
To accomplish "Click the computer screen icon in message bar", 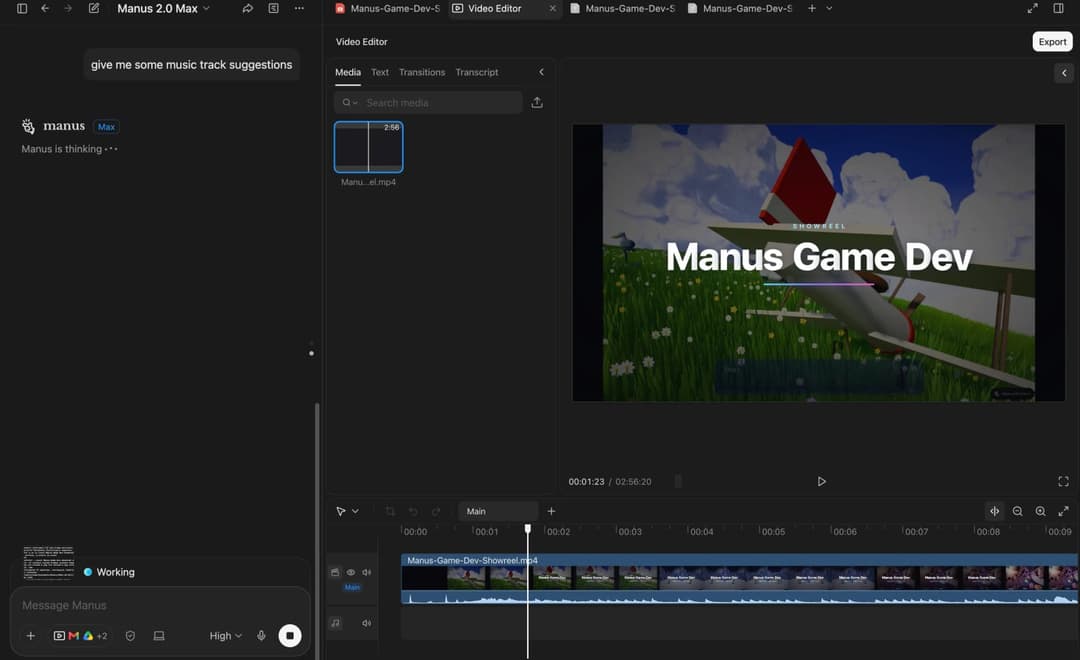I will [x=159, y=636].
